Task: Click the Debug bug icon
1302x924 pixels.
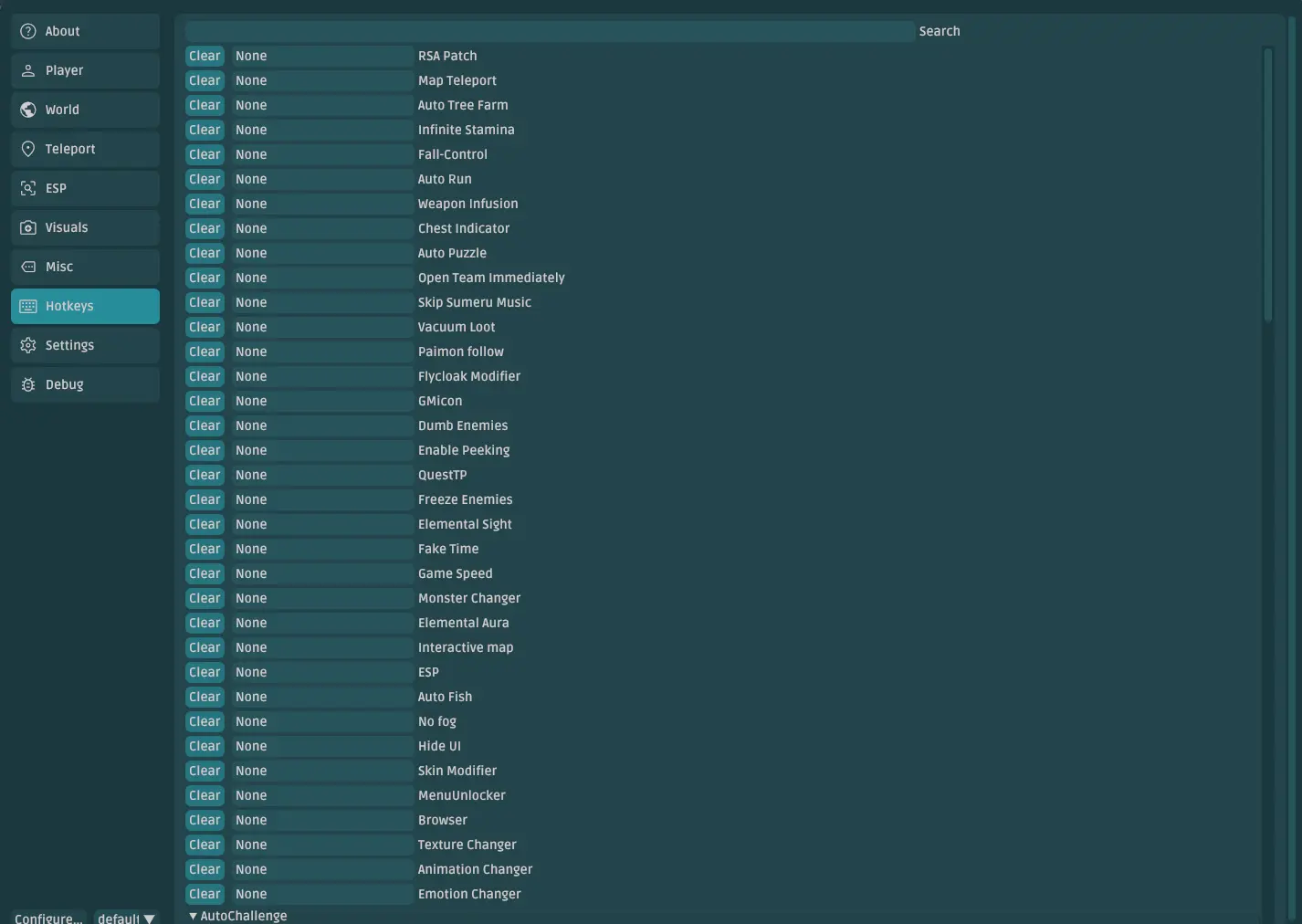Action: pos(28,384)
